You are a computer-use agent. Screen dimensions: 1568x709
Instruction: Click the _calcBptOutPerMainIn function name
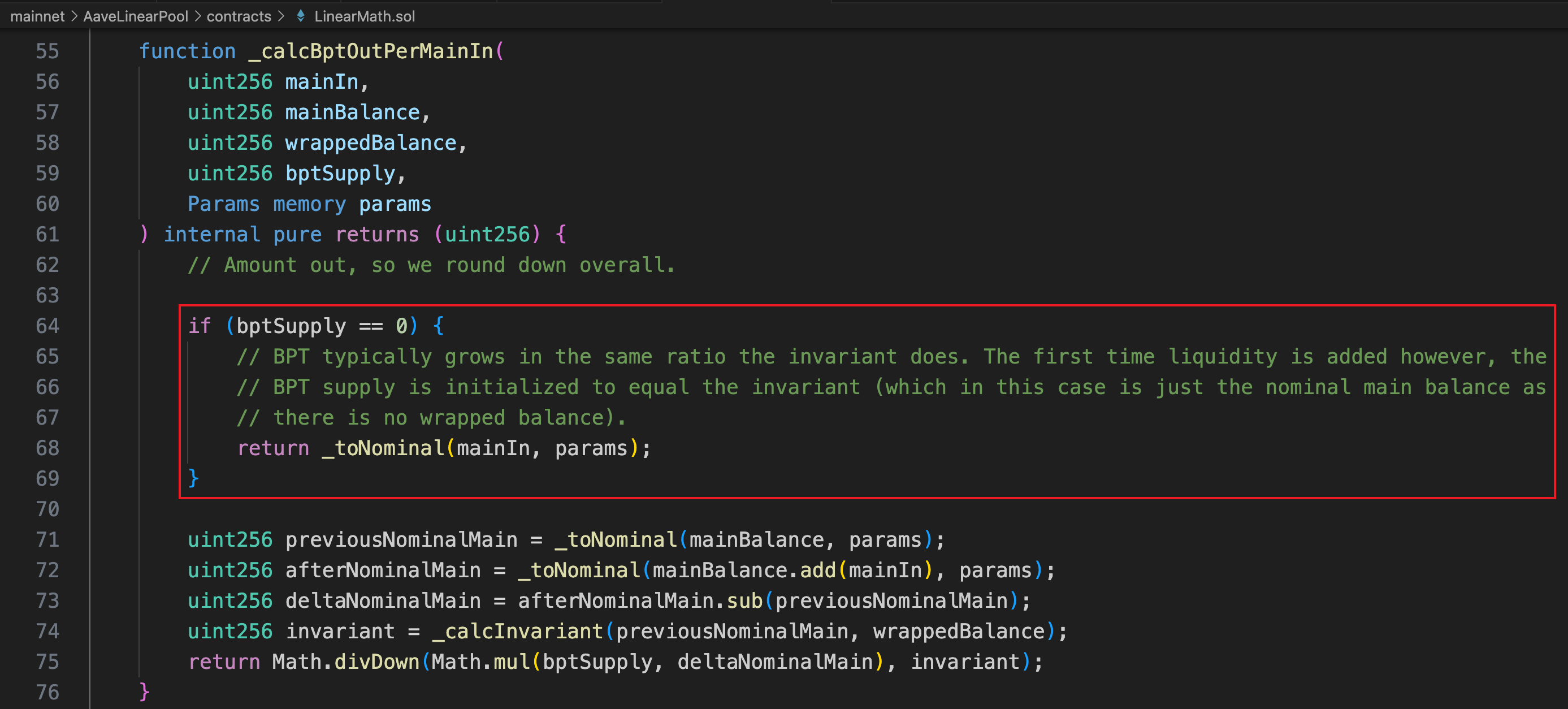click(x=371, y=51)
